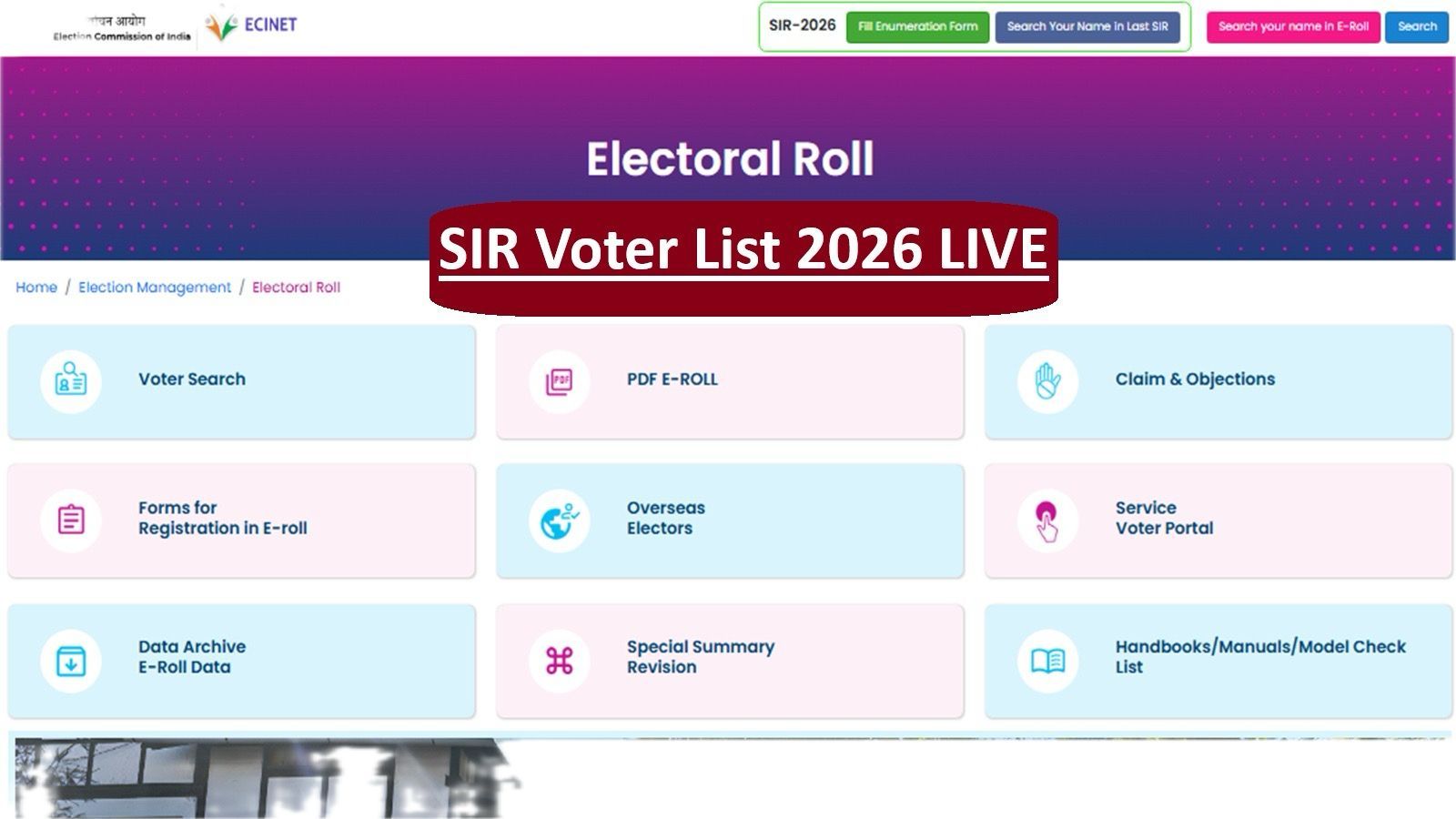Open the PDF E-ROLL document icon
This screenshot has width=1456, height=819.
click(560, 379)
